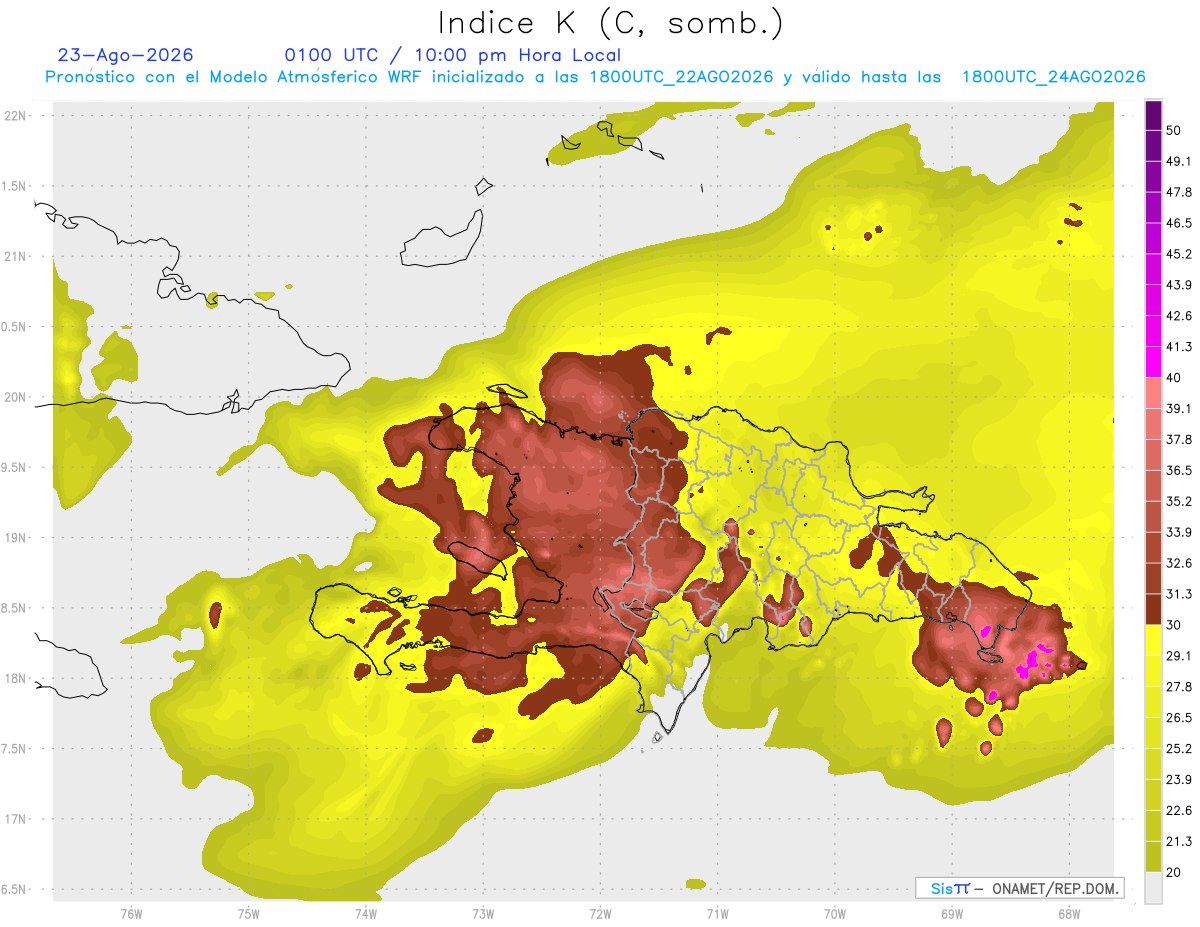
Task: Click the legend value "42.6"
Action: point(1179,316)
